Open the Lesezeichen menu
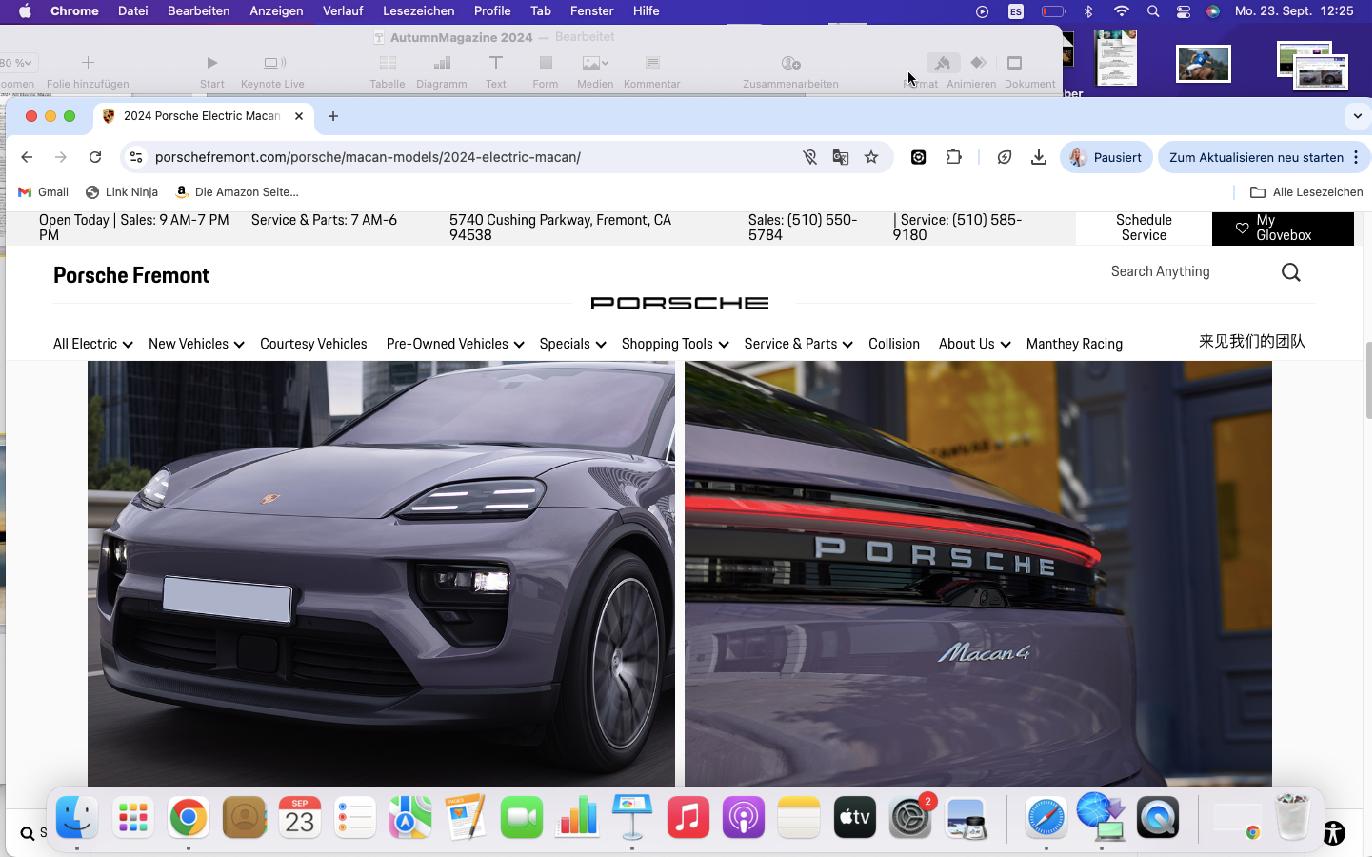This screenshot has width=1372, height=857. coord(418,11)
